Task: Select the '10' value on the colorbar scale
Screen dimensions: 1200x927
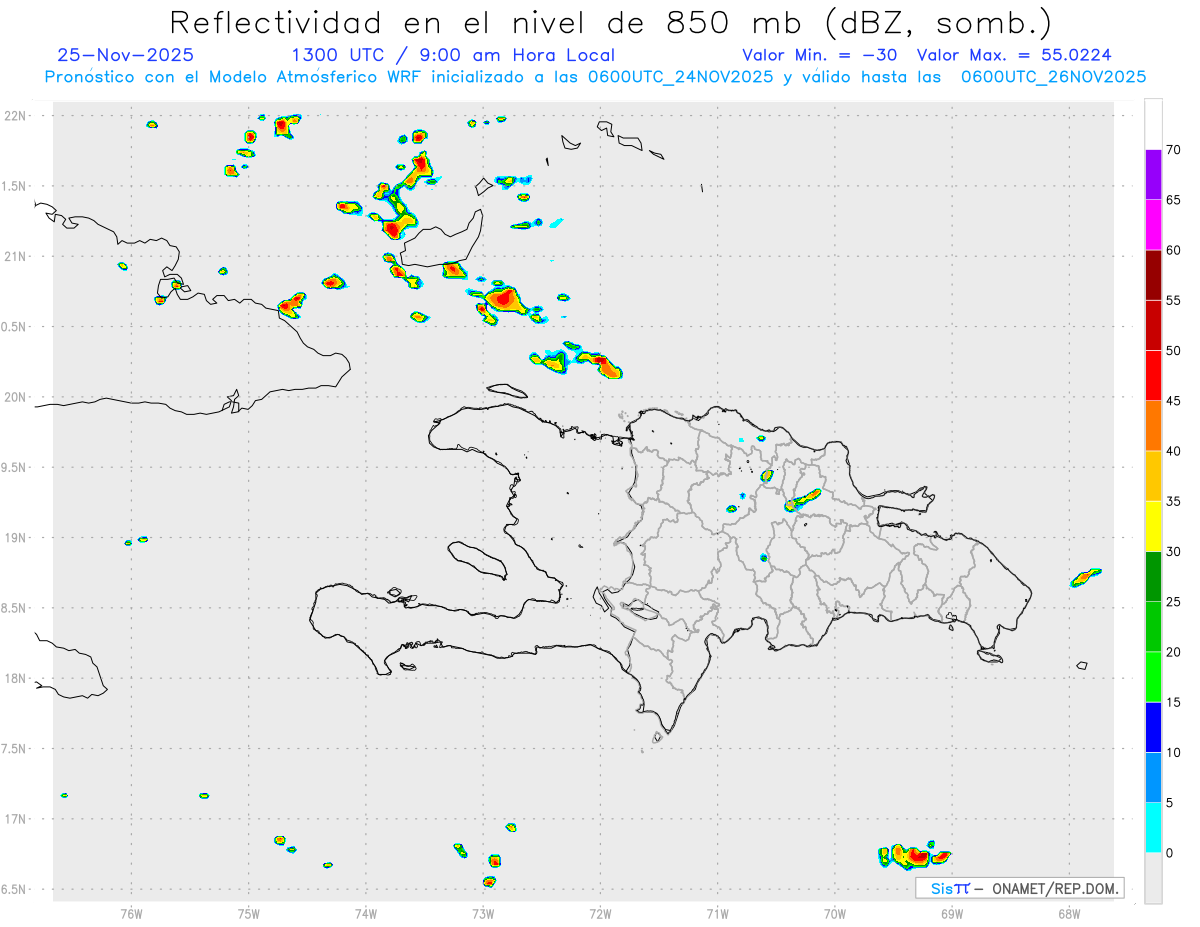Action: click(1173, 752)
